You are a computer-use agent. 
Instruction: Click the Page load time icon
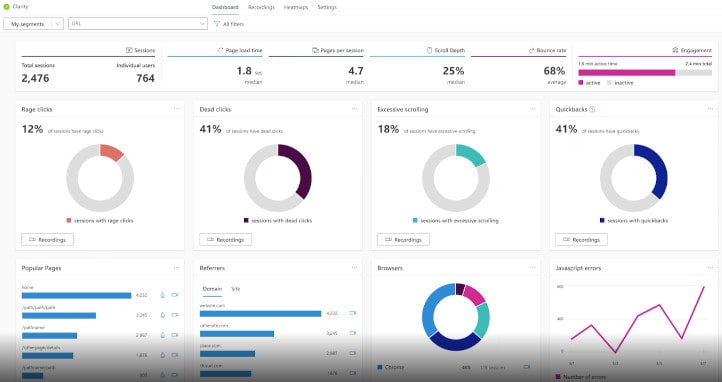click(x=221, y=50)
